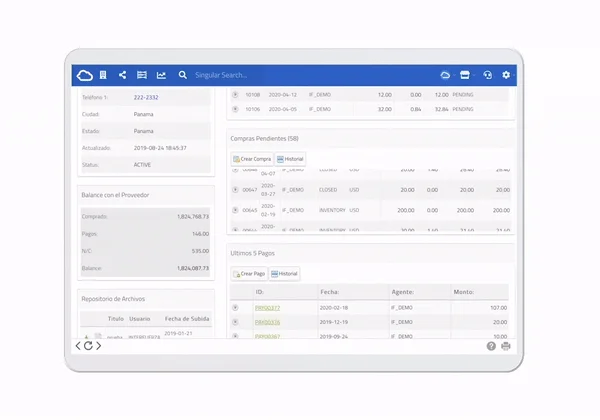Select the row marker for order 10108
Viewport: 600px width, 420px height.
(235, 94)
